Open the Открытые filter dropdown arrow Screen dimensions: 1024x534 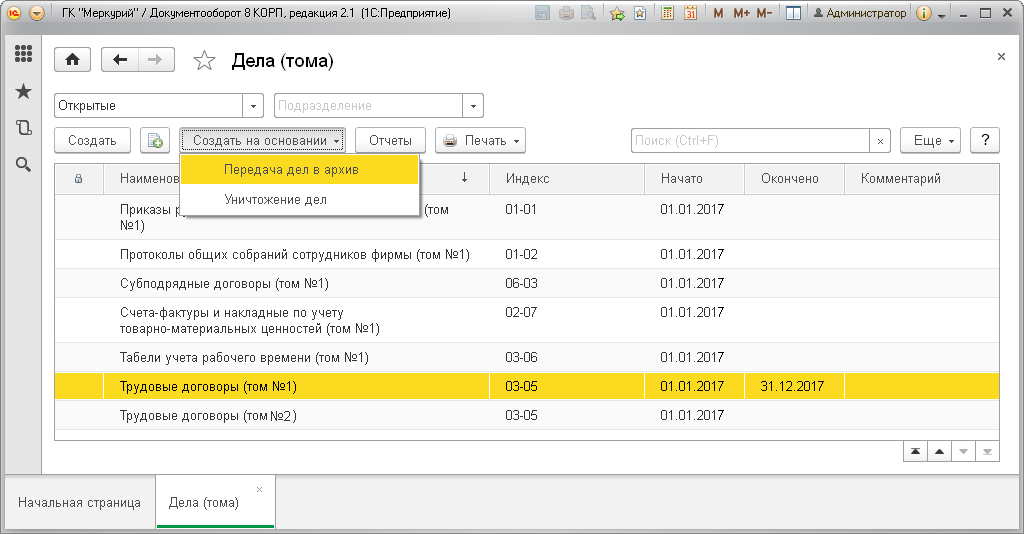[x=253, y=106]
